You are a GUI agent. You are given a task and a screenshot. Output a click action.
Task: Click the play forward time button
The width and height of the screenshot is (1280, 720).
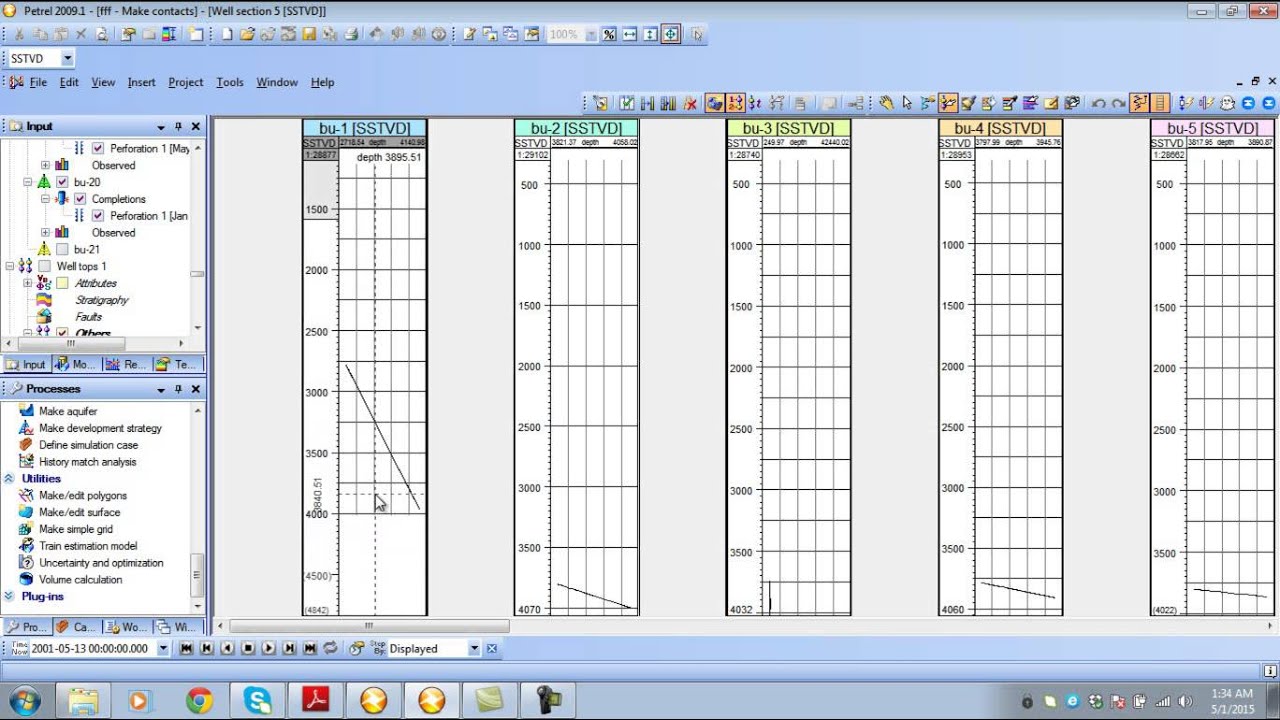pos(268,649)
